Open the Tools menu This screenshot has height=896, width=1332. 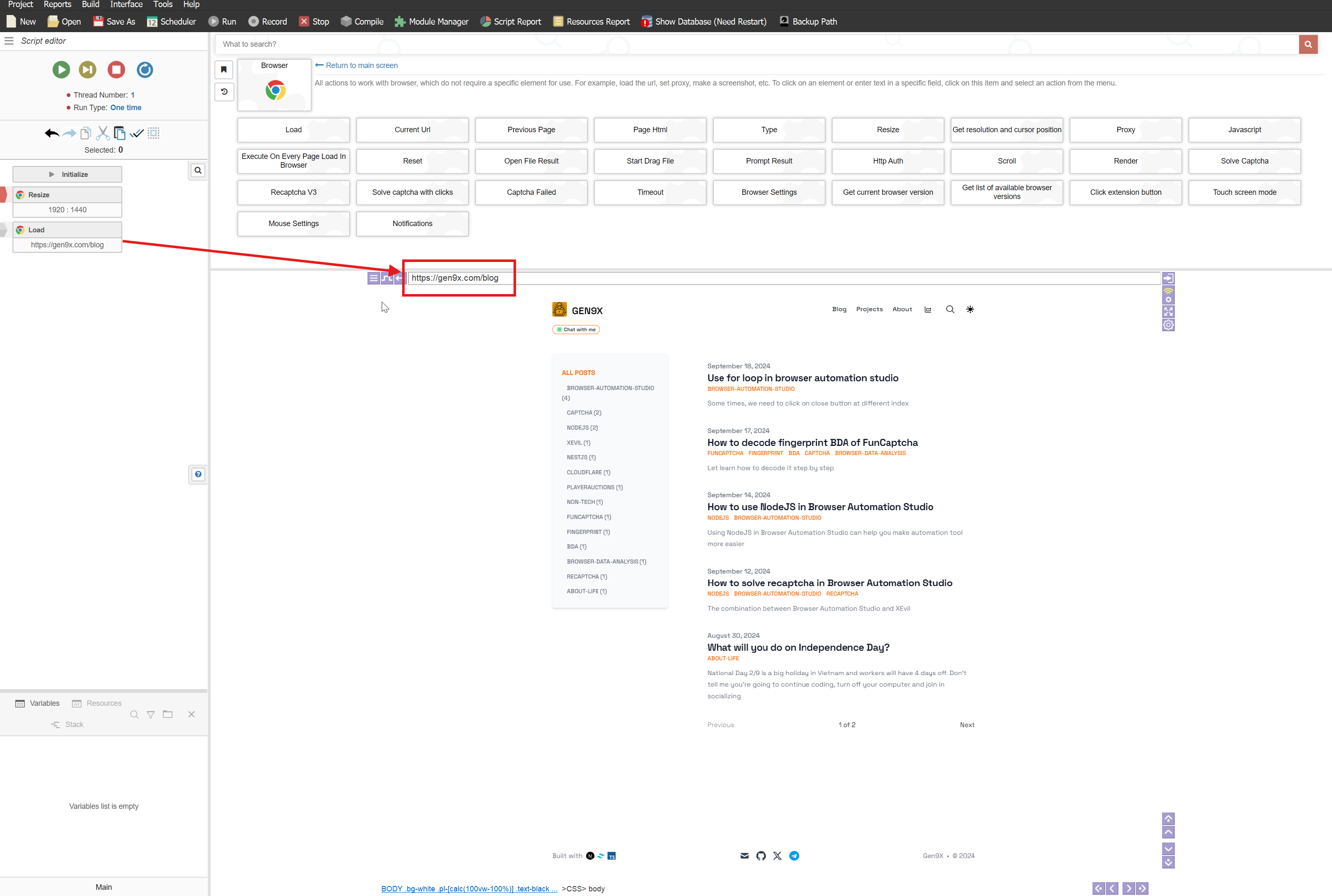click(162, 5)
